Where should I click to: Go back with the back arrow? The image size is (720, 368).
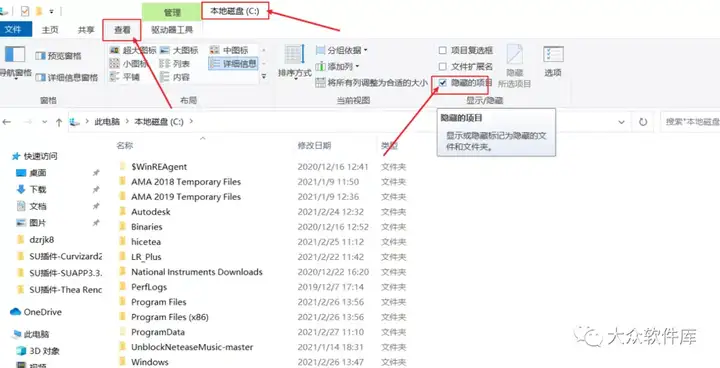pyautogui.click(x=6, y=122)
